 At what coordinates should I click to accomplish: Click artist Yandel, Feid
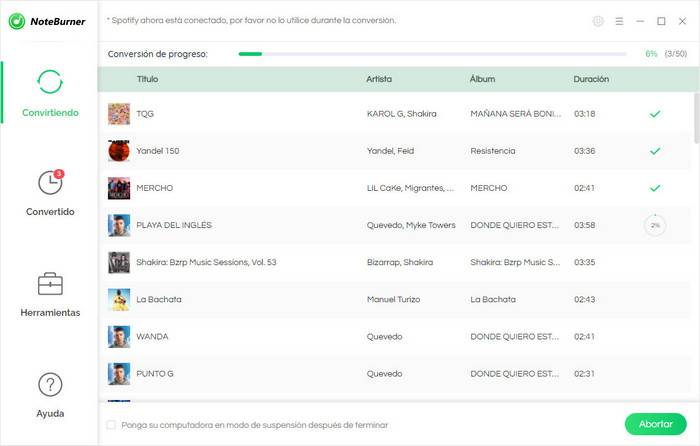(390, 151)
